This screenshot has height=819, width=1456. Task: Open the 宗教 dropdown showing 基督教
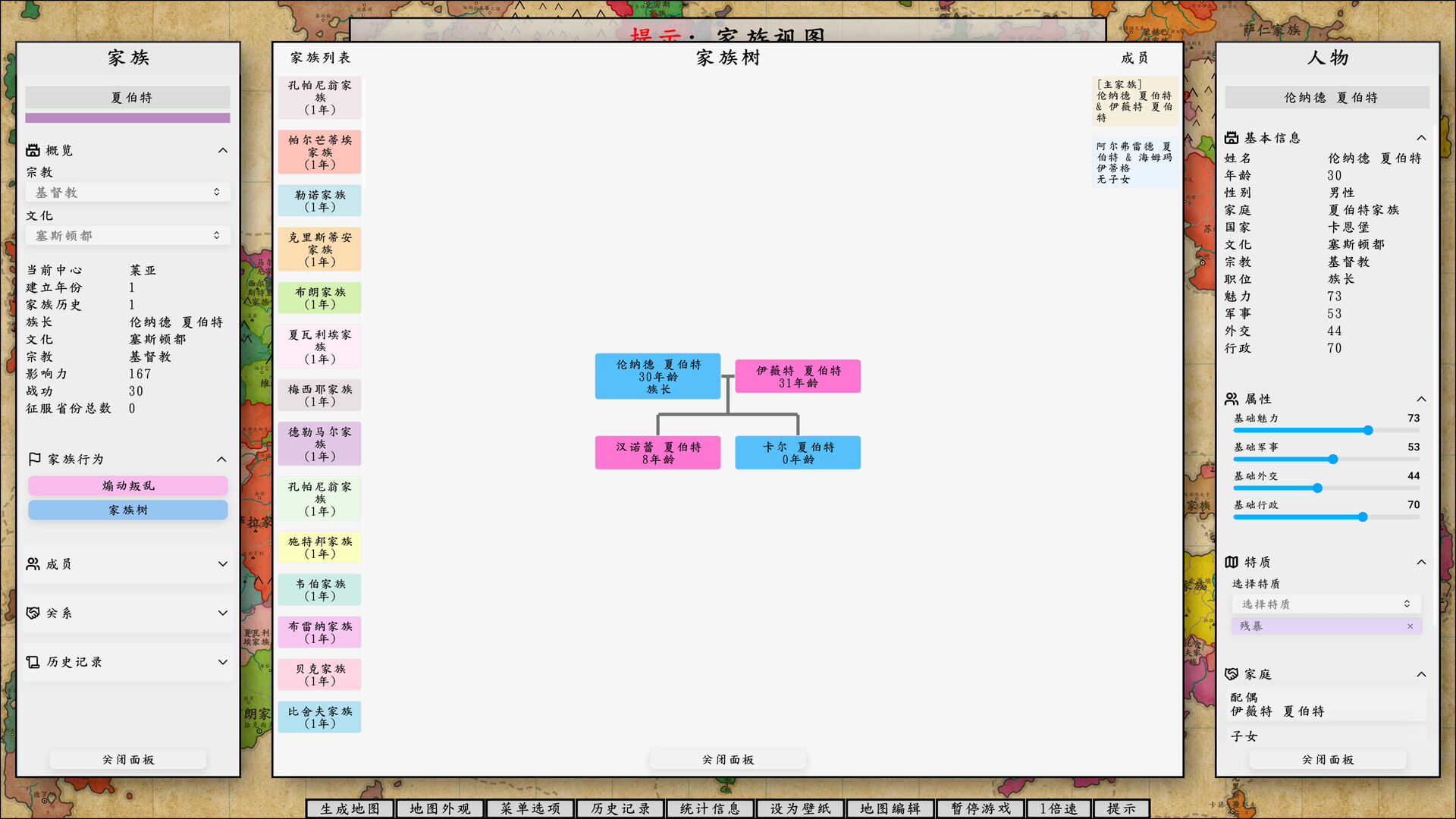[x=127, y=192]
